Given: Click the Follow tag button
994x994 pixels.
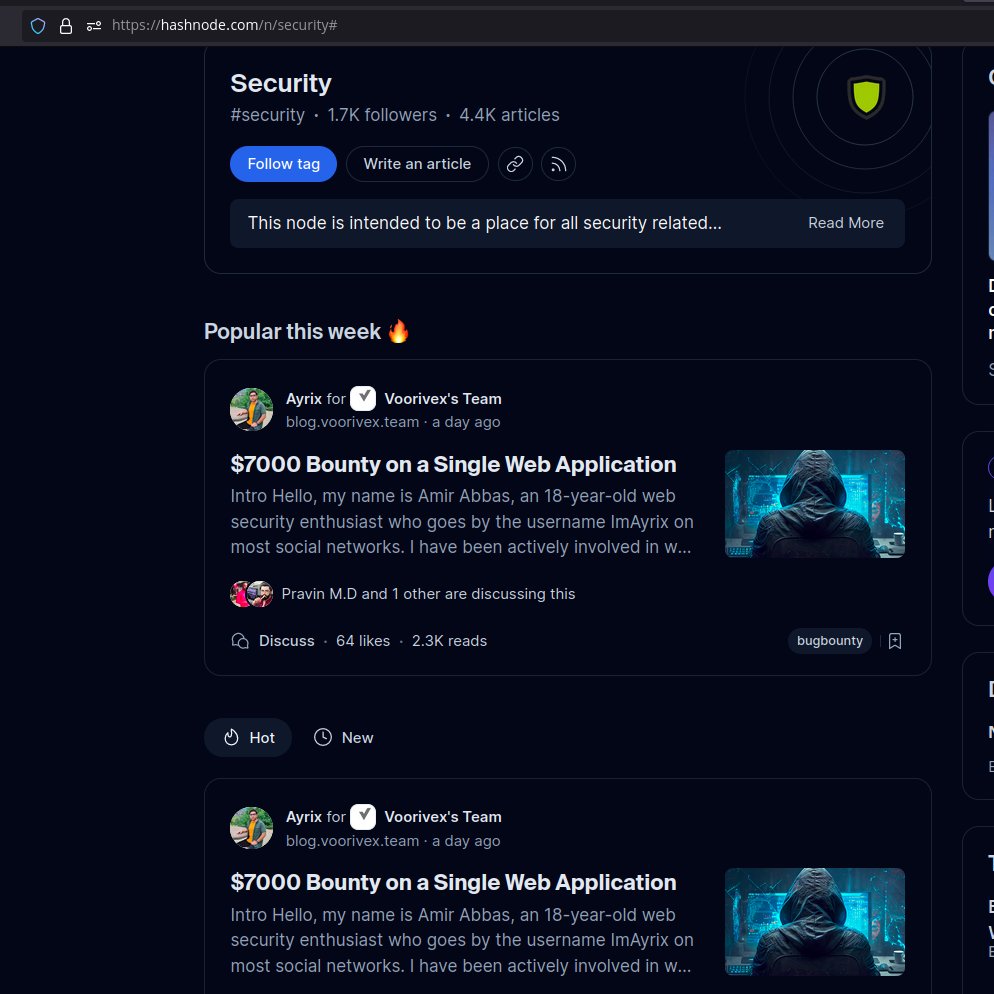Looking at the screenshot, I should click(x=283, y=164).
